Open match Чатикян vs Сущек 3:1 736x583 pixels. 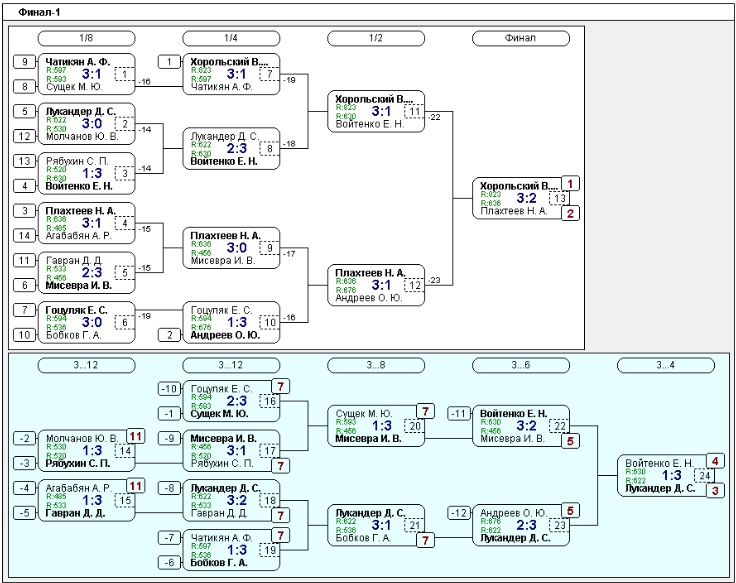pos(86,74)
